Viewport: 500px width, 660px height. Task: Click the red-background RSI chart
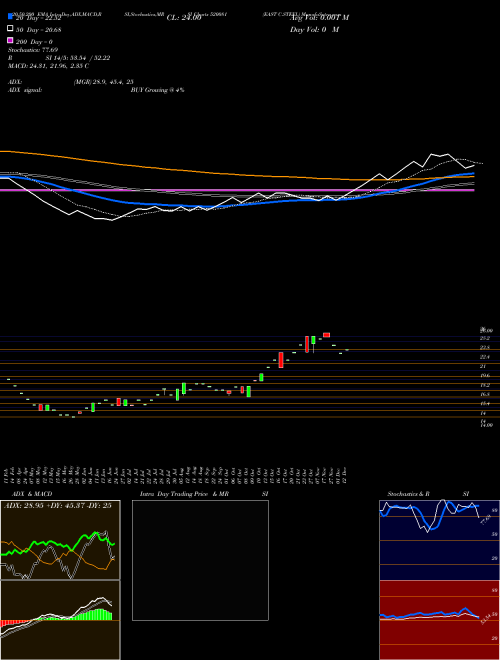[439, 620]
